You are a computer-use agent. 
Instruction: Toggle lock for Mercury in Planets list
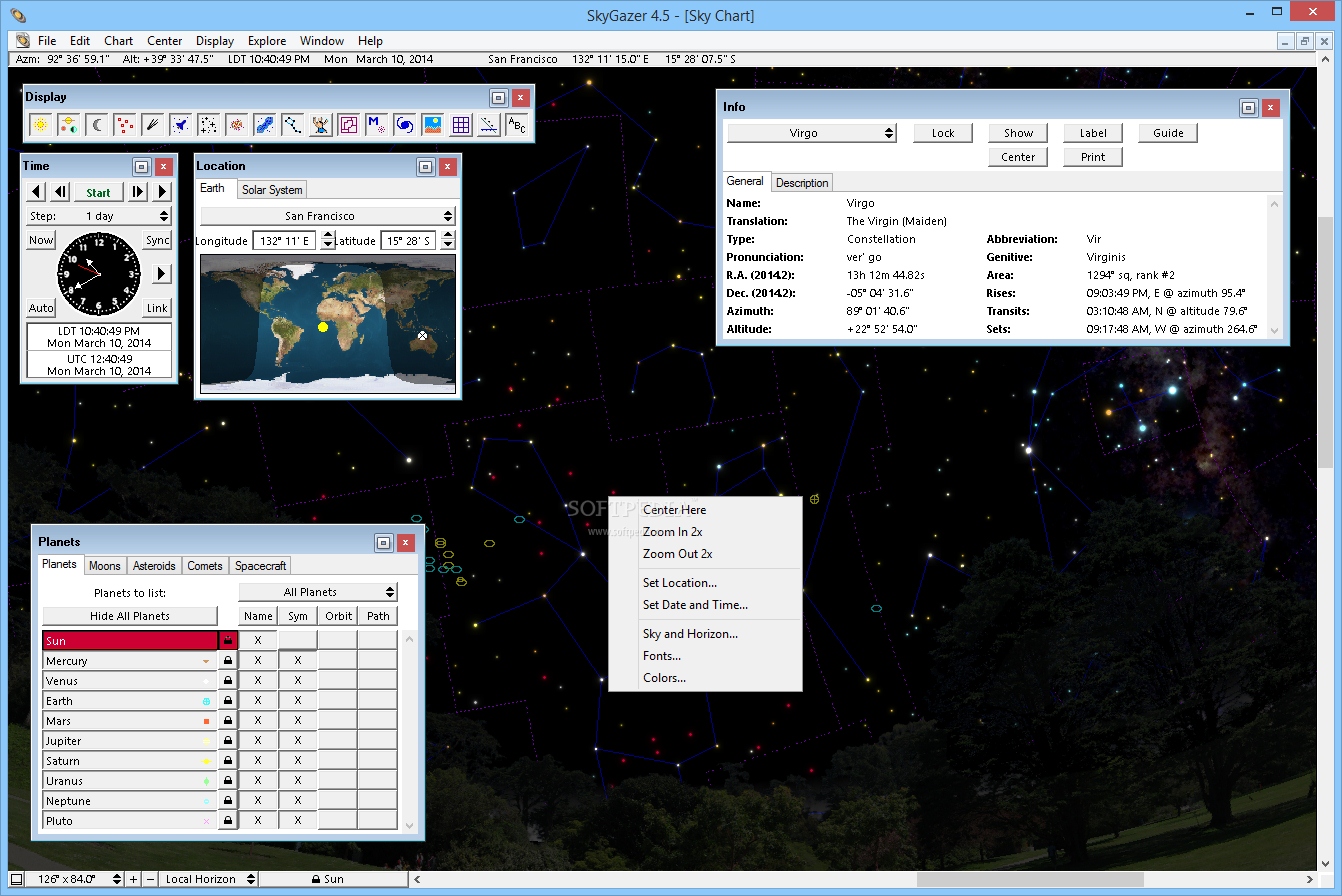click(228, 660)
